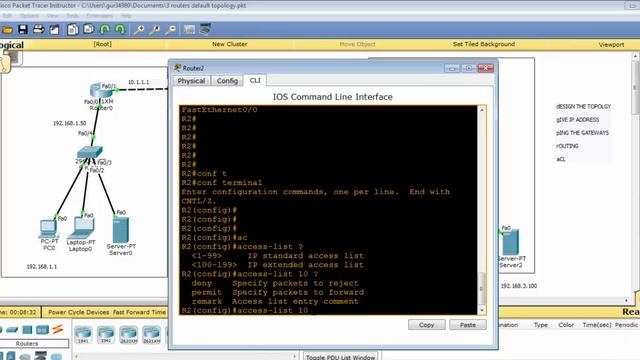Image resolution: width=640 pixels, height=360 pixels.
Task: Choose the Wireless Devices category icon
Action: click(42, 329)
